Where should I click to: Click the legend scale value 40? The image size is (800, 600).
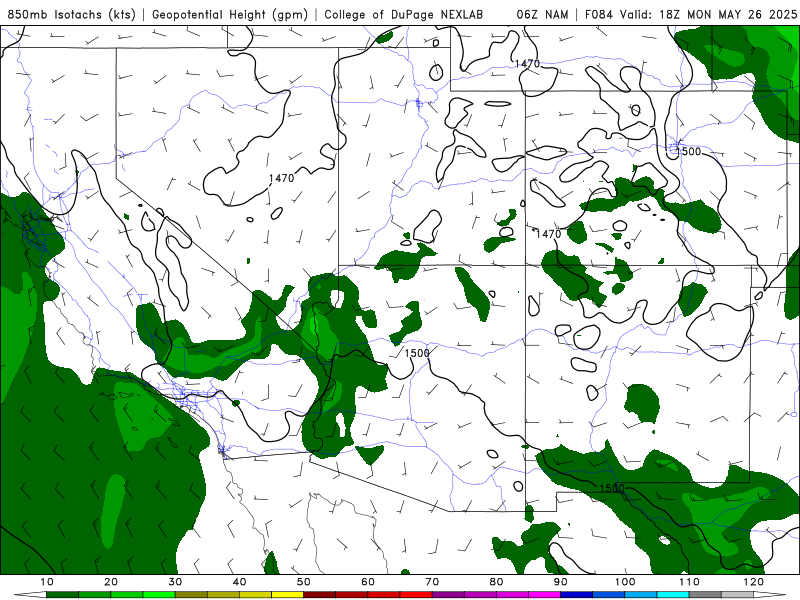(239, 582)
